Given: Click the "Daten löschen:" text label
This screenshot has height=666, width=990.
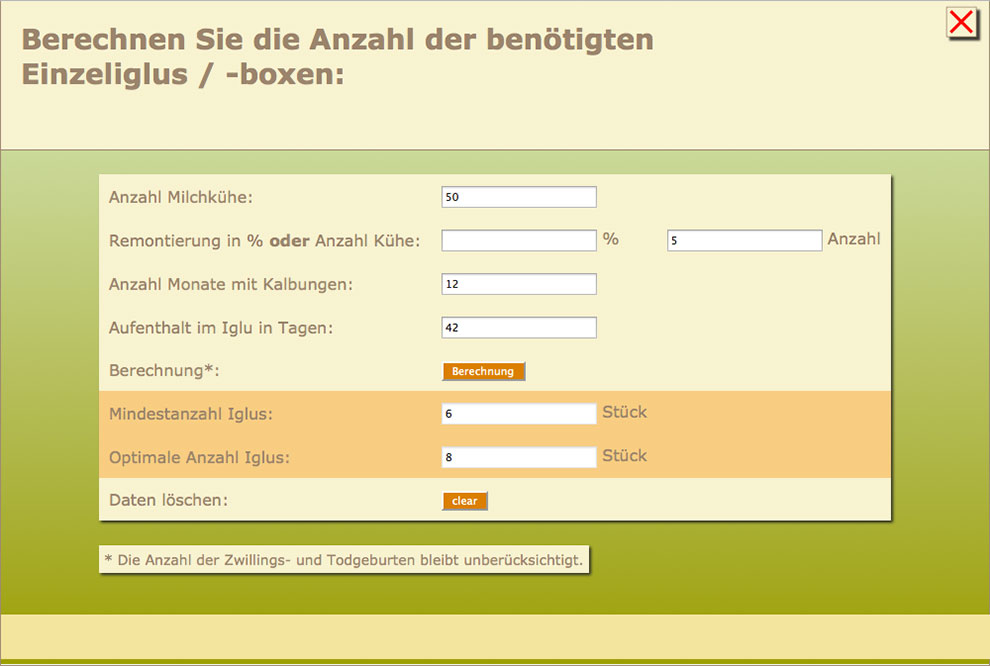Looking at the screenshot, I should pyautogui.click(x=168, y=500).
